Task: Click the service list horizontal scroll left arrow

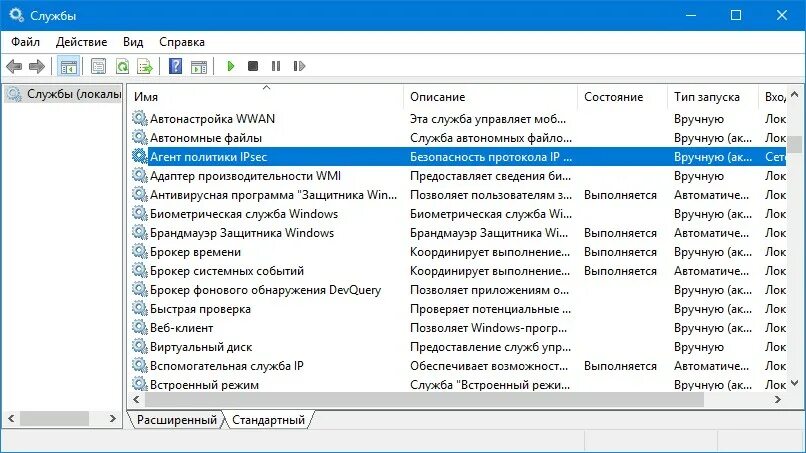Action: click(136, 399)
